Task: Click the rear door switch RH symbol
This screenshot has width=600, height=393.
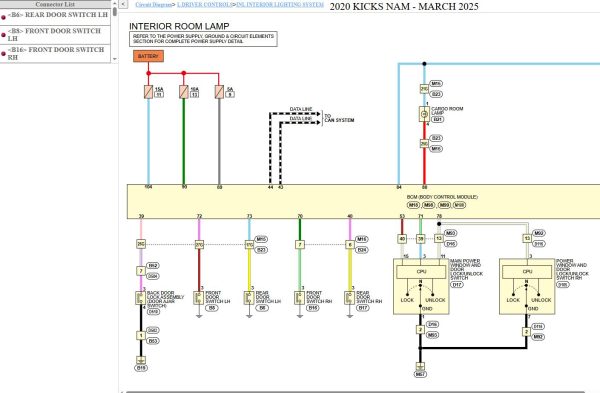Action: tap(349, 298)
